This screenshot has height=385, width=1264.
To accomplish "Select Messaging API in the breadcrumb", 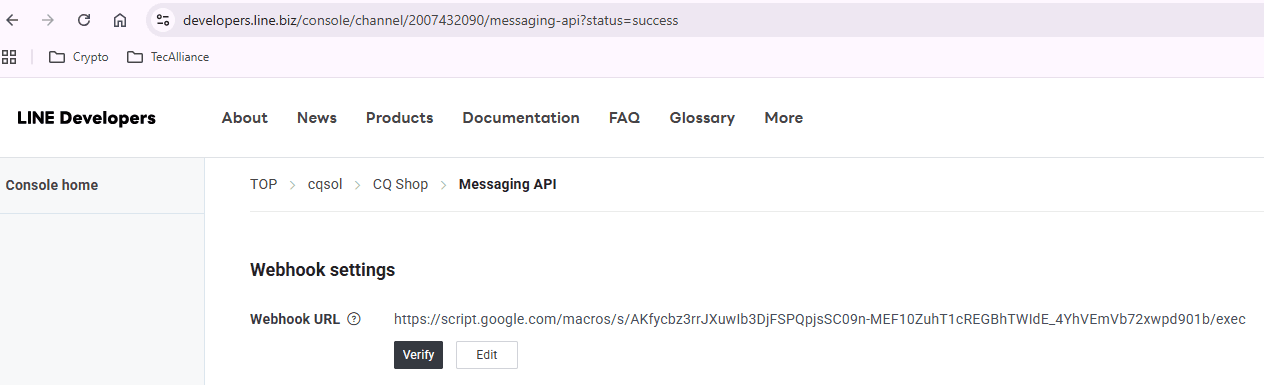I will point(508,184).
